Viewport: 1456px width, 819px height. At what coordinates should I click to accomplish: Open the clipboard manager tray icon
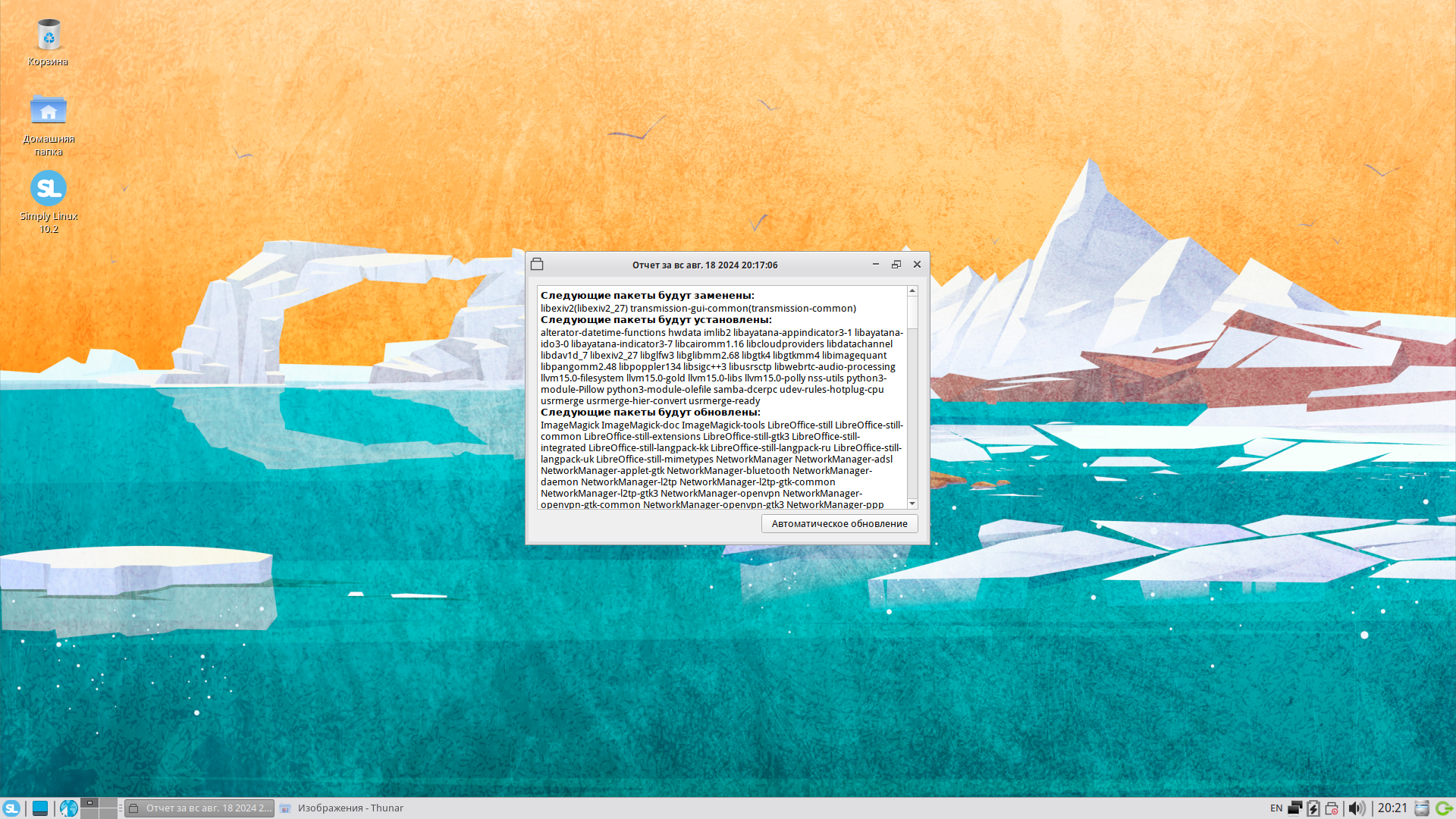[1422, 808]
